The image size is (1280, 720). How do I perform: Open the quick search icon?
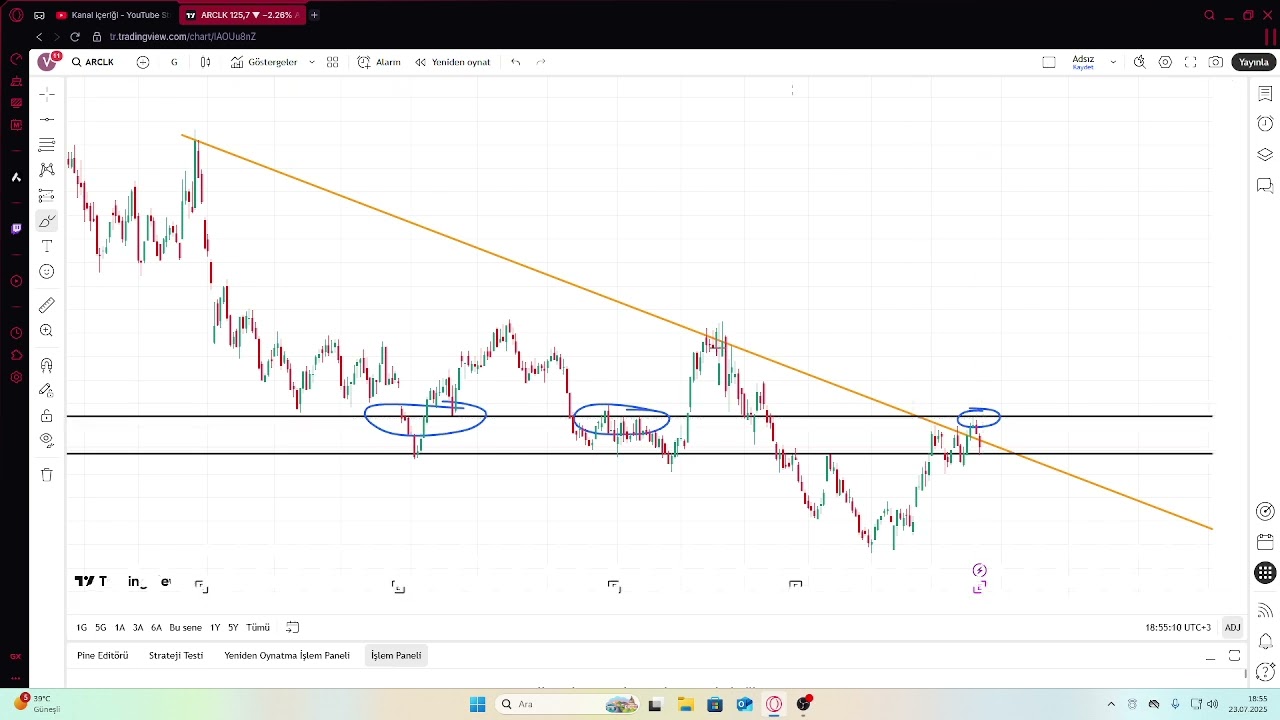coord(1139,62)
